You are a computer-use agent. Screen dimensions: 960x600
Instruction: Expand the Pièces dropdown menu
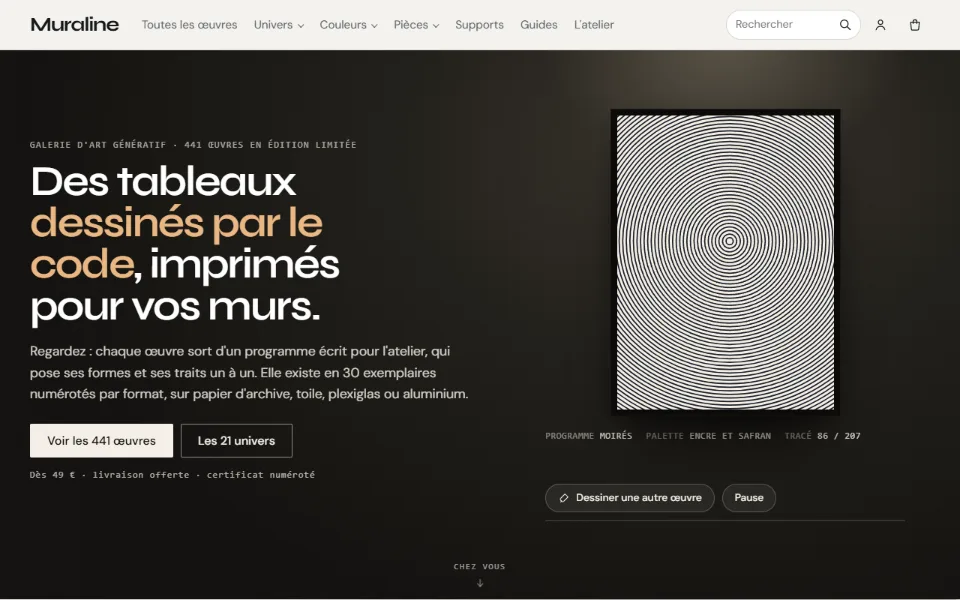pyautogui.click(x=416, y=24)
